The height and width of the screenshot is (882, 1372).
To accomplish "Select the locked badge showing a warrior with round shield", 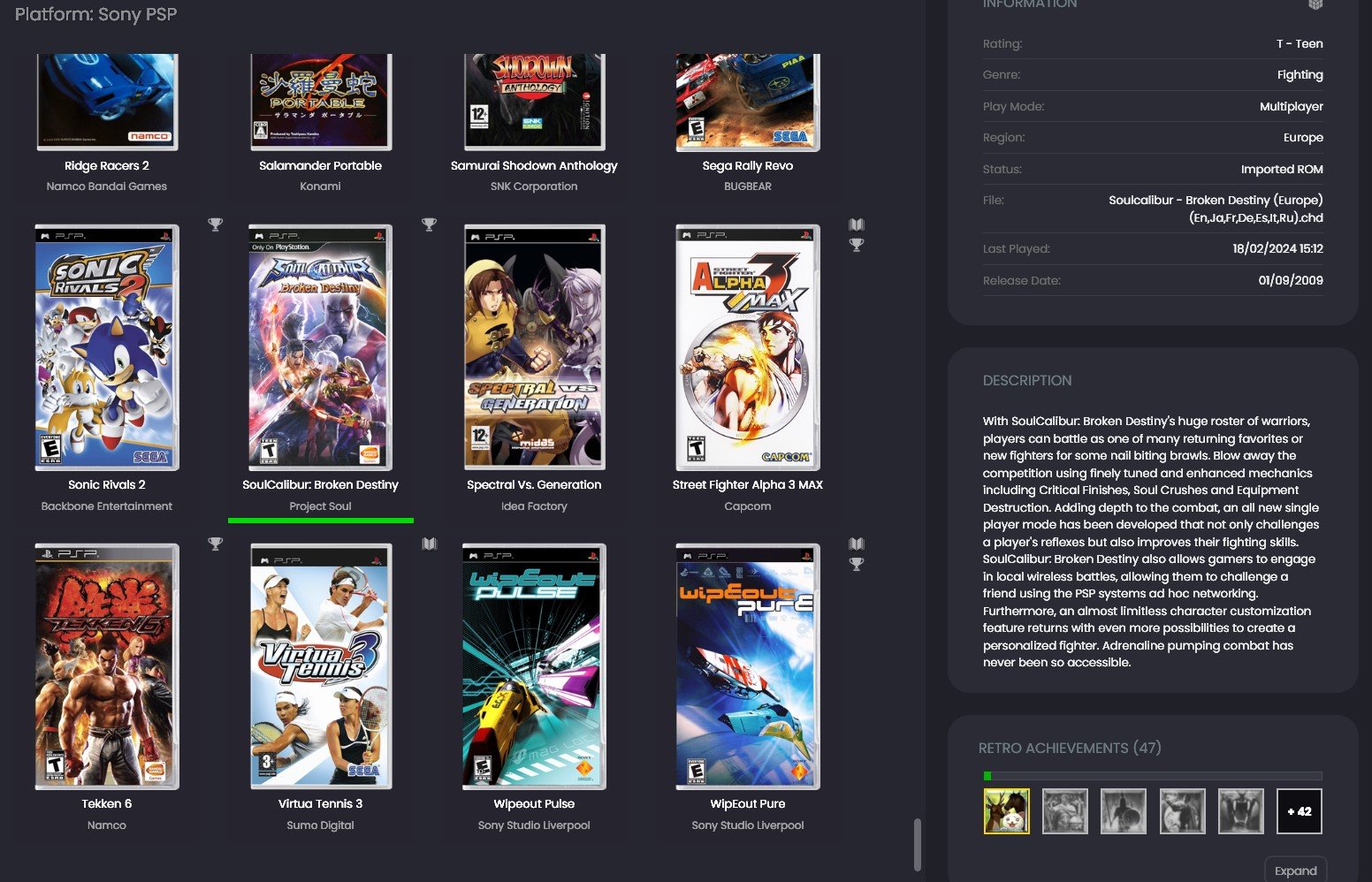I will point(1124,811).
